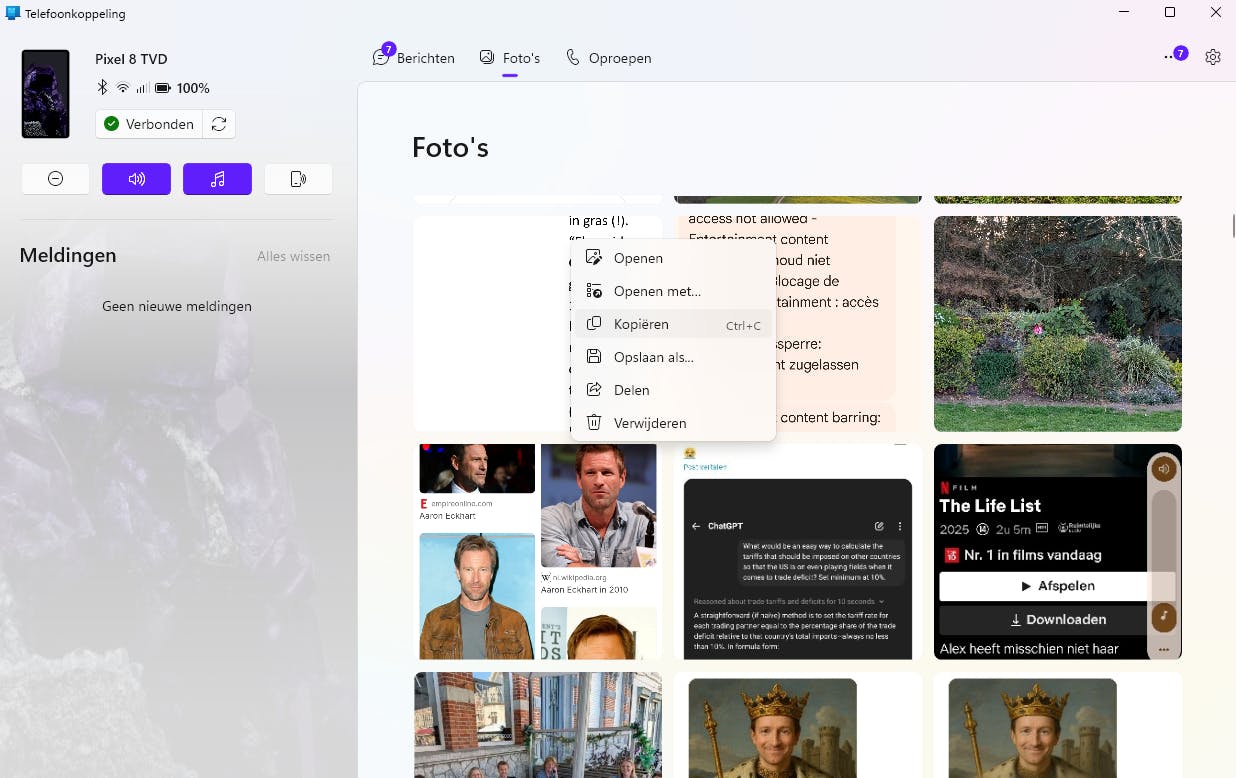The image size is (1236, 778).
Task: Click the photos vertical scrollbar
Action: [1233, 226]
